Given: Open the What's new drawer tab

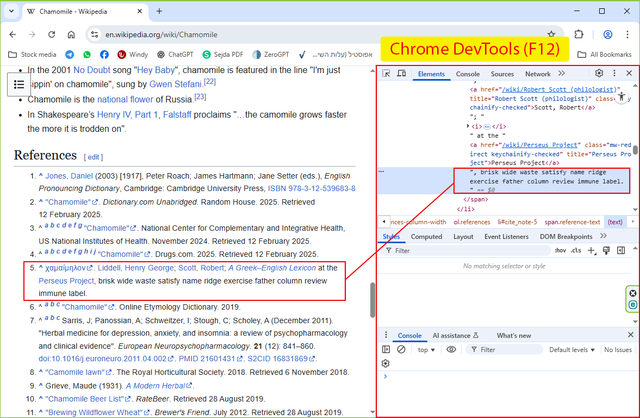Looking at the screenshot, I should pos(513,336).
